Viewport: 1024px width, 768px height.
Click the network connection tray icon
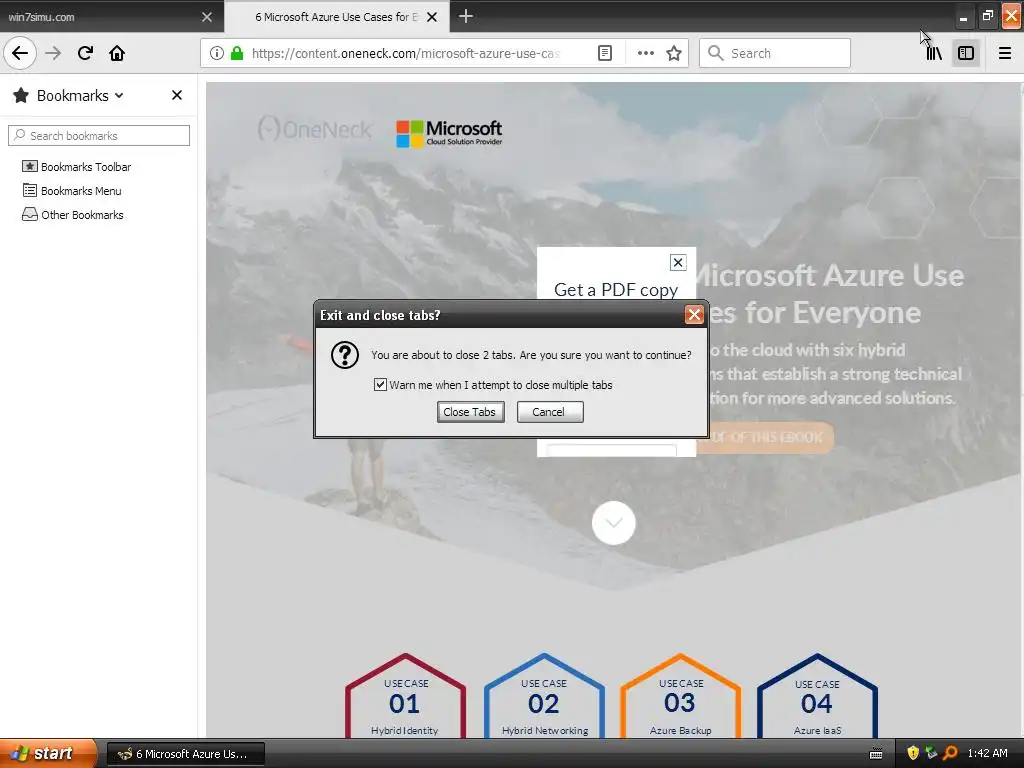(x=931, y=753)
